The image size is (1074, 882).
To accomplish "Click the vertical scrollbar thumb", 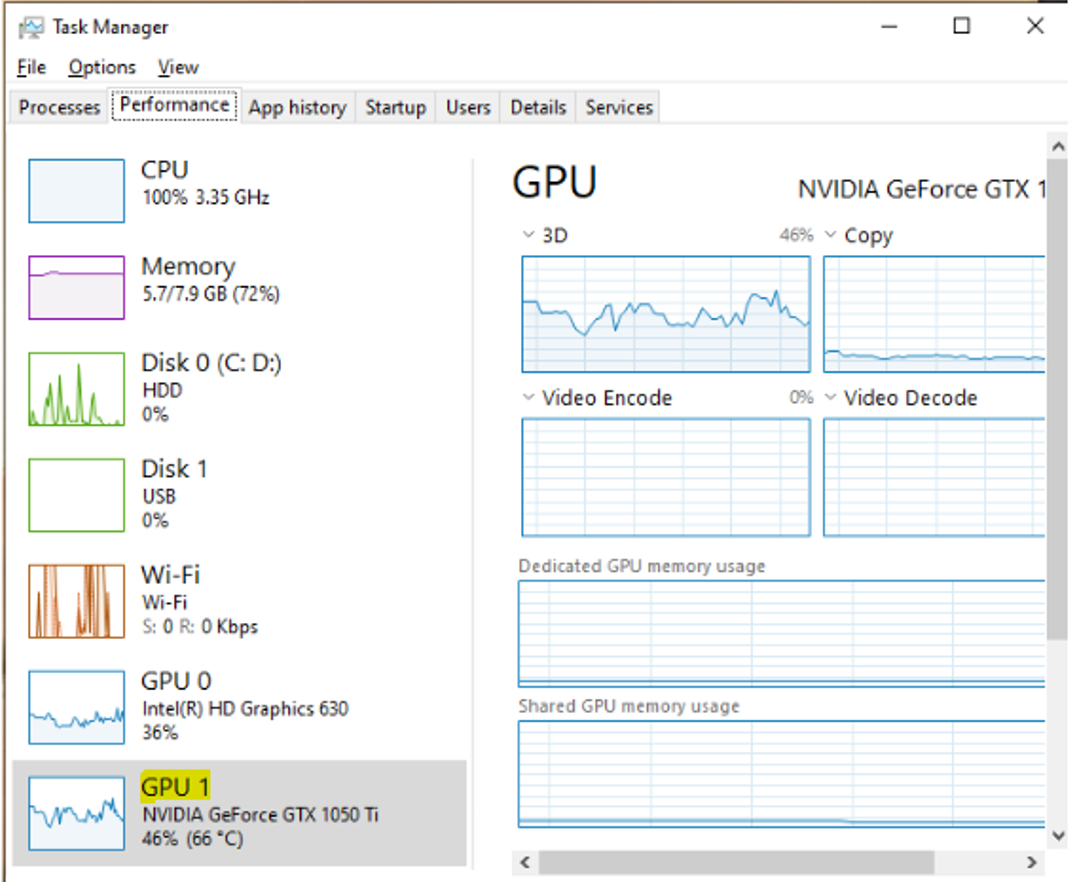I will tap(1058, 399).
